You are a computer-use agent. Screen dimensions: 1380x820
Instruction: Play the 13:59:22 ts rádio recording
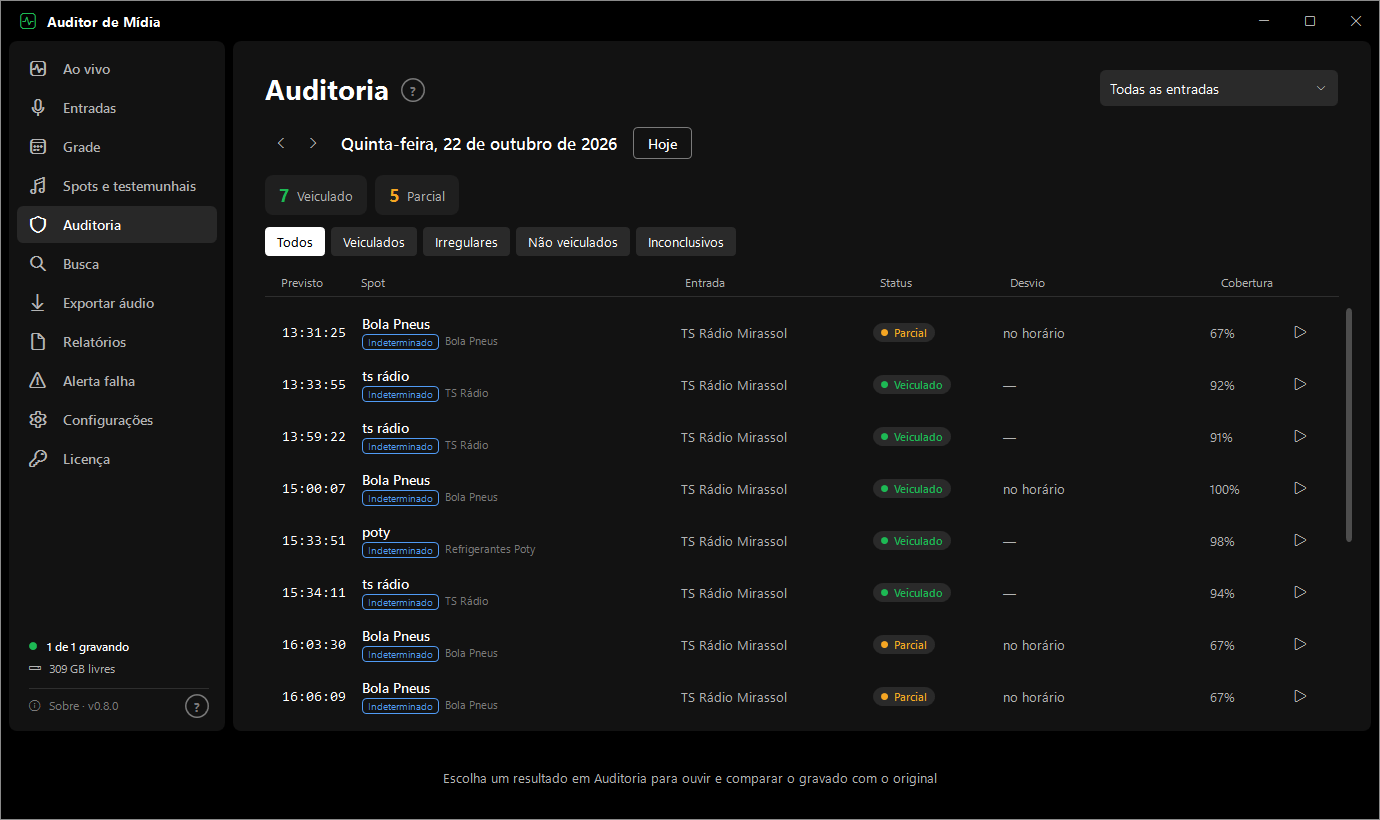pos(1300,436)
